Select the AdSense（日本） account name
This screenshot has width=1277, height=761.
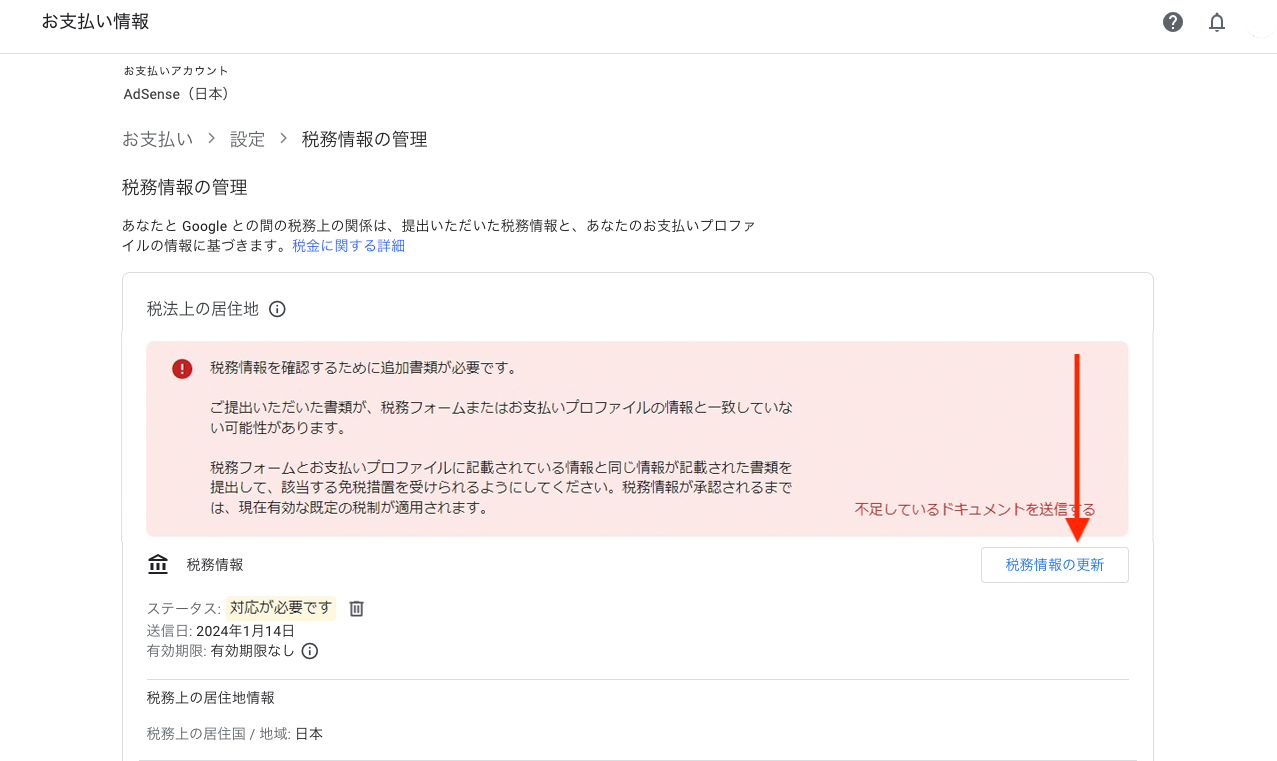tap(177, 94)
